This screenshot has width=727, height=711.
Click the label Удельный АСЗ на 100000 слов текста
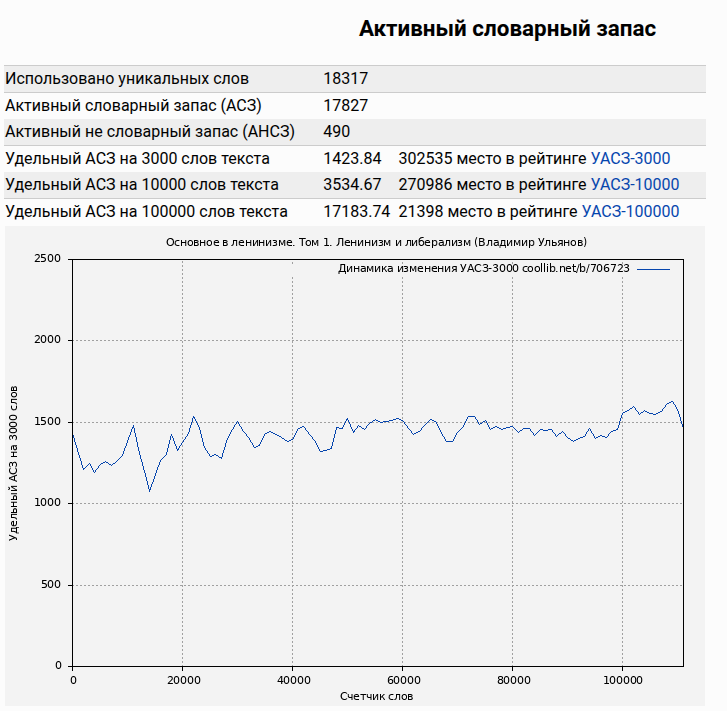(146, 211)
